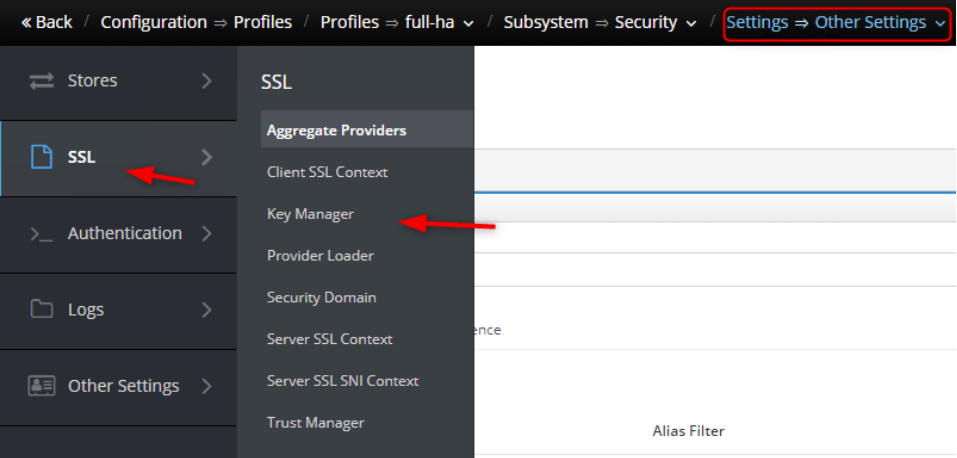Expand the Stores submenu chevron
Viewport: 957px width, 458px height.
point(207,81)
